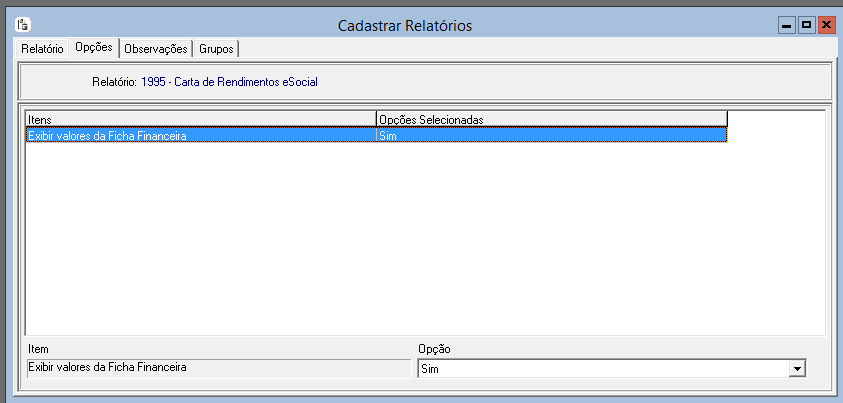Click the Opção label above the combo box
This screenshot has height=403, width=843.
(x=434, y=349)
